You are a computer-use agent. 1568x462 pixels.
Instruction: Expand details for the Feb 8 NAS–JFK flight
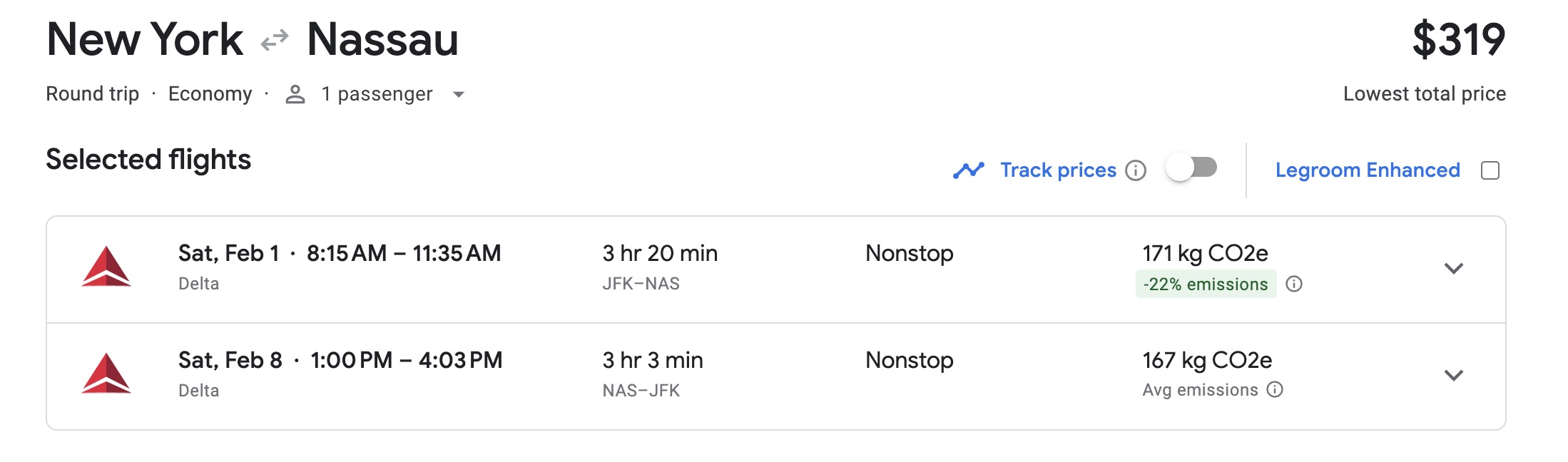click(1453, 376)
